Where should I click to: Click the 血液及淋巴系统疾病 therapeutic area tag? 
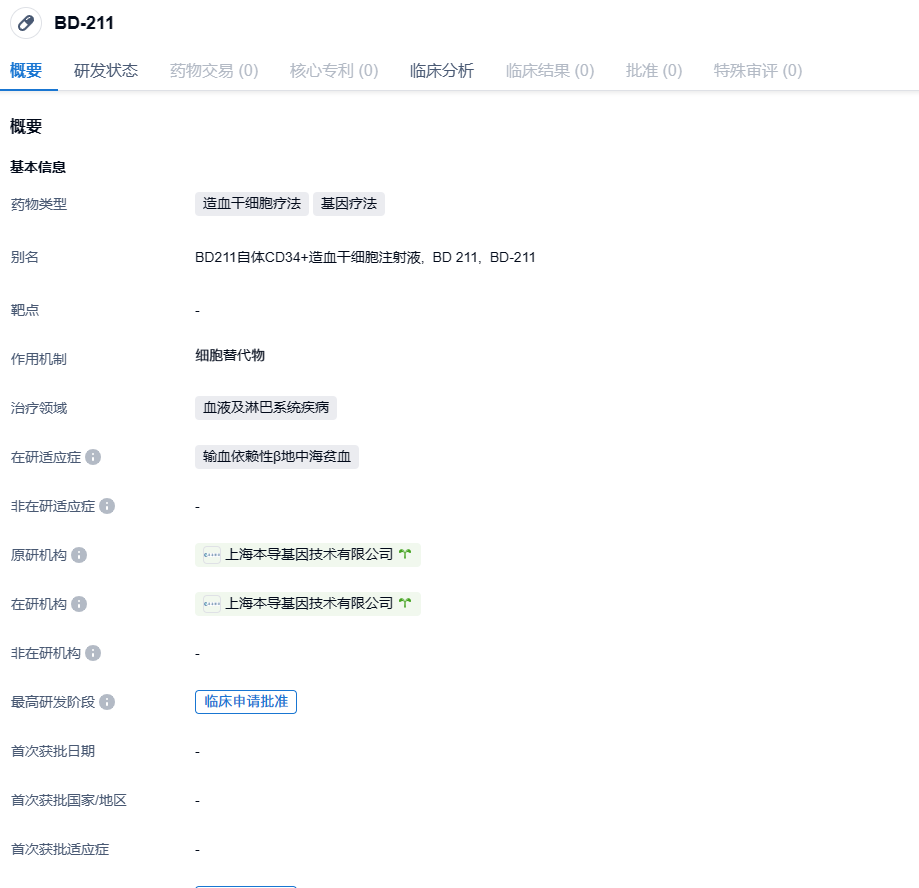pos(266,408)
